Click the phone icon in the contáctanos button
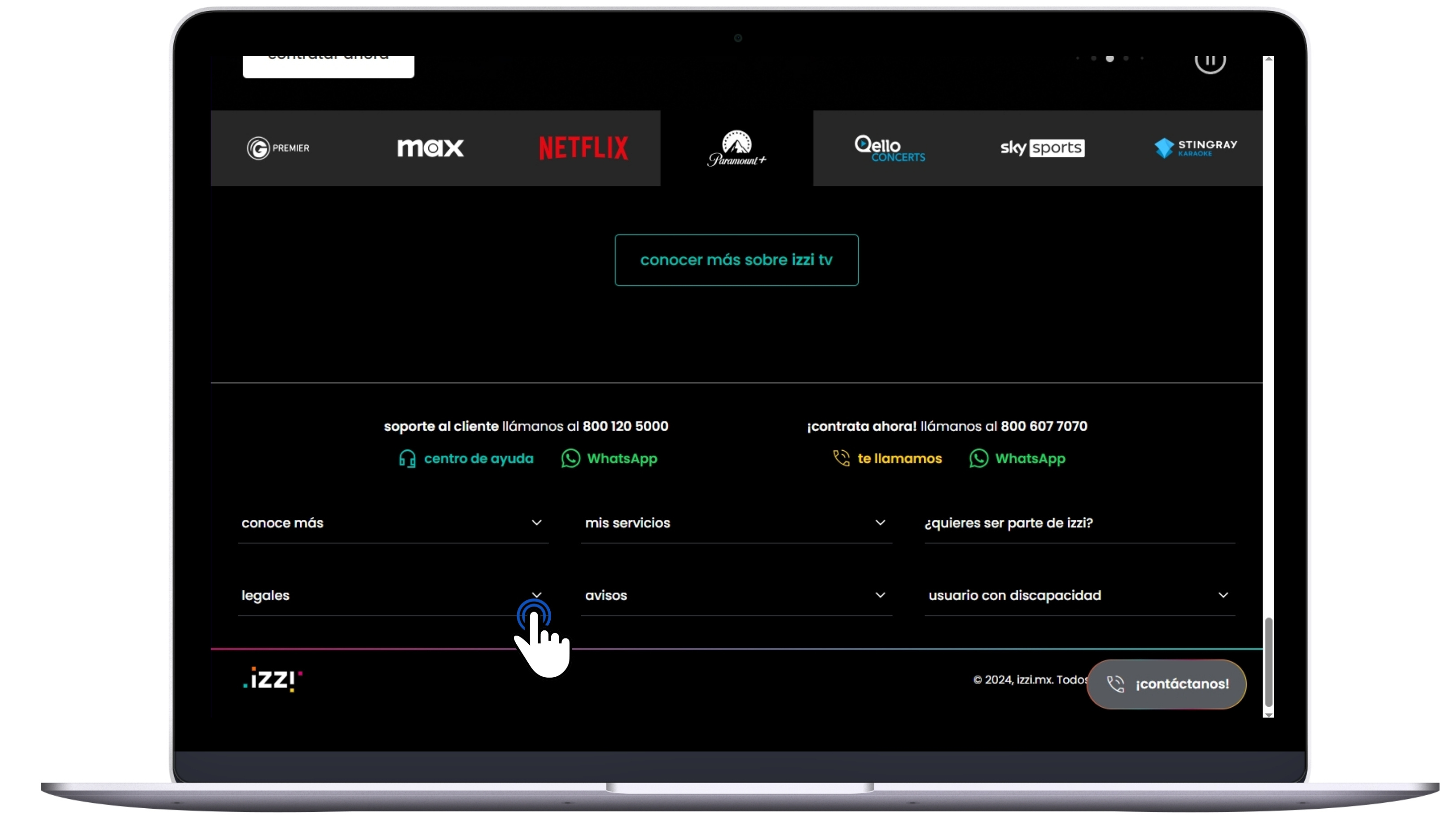The width and height of the screenshot is (1456, 819). [x=1115, y=684]
